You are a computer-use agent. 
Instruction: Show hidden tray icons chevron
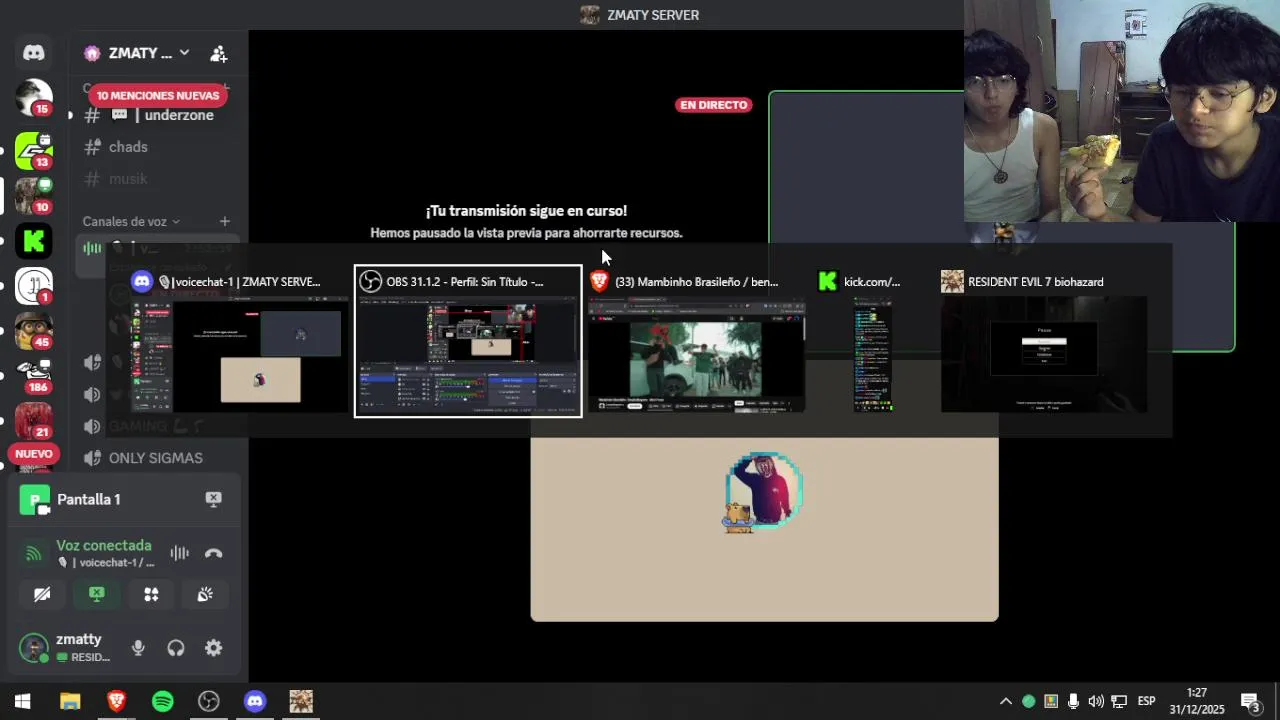[x=1006, y=701]
